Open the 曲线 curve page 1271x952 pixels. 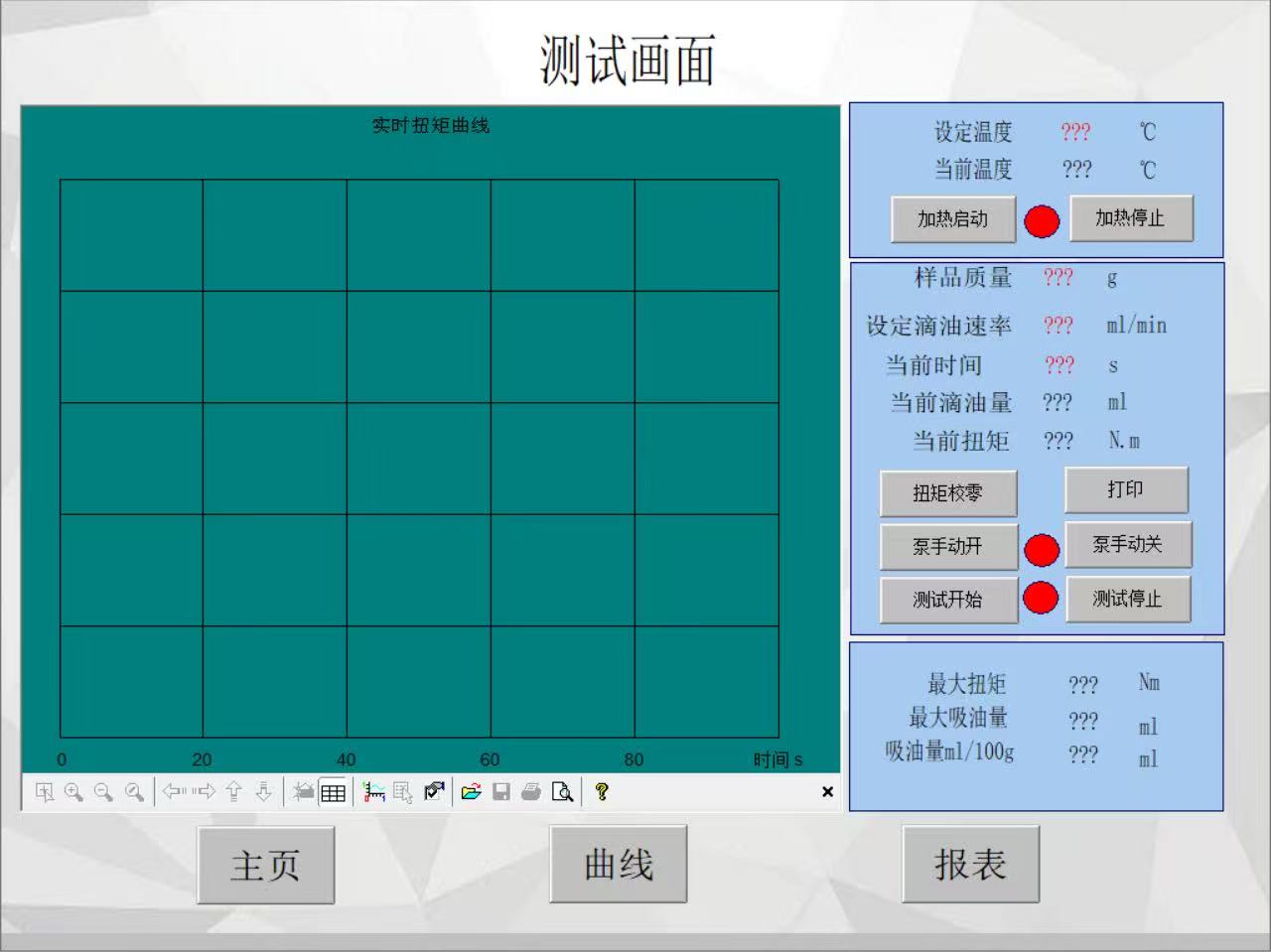[x=619, y=864]
